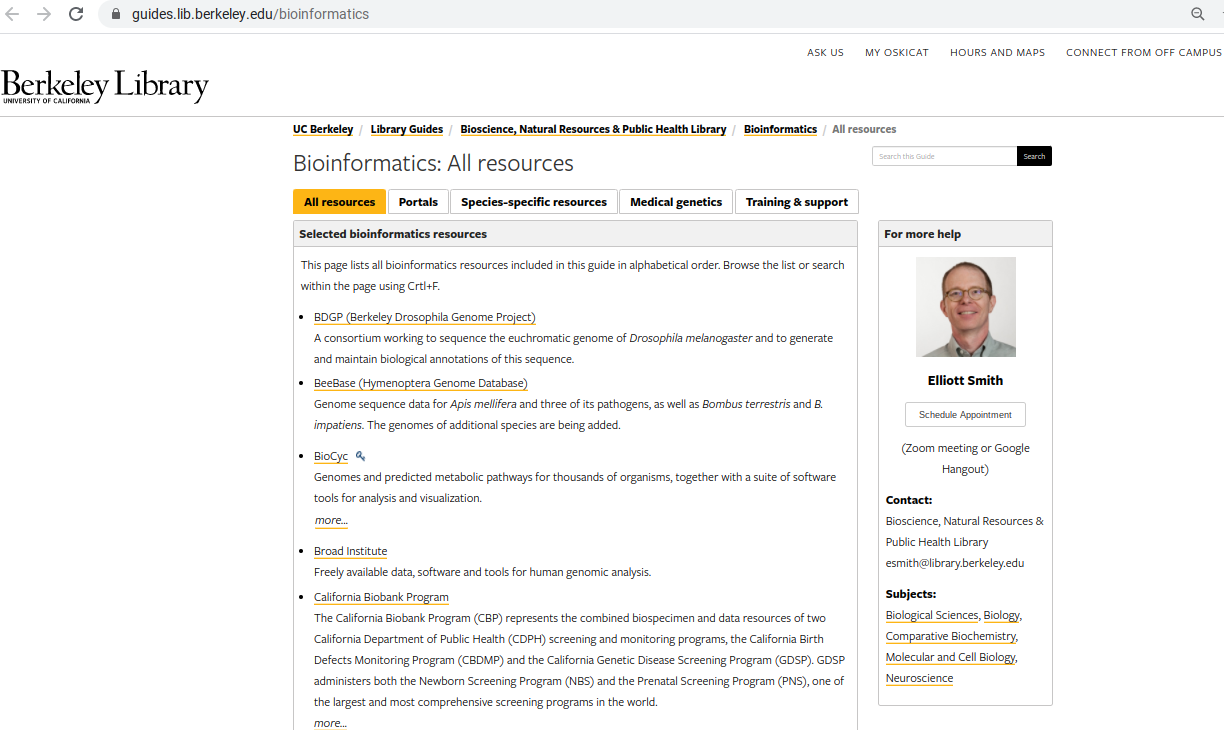
Task: Open the Broad Institute link
Action: pos(350,551)
